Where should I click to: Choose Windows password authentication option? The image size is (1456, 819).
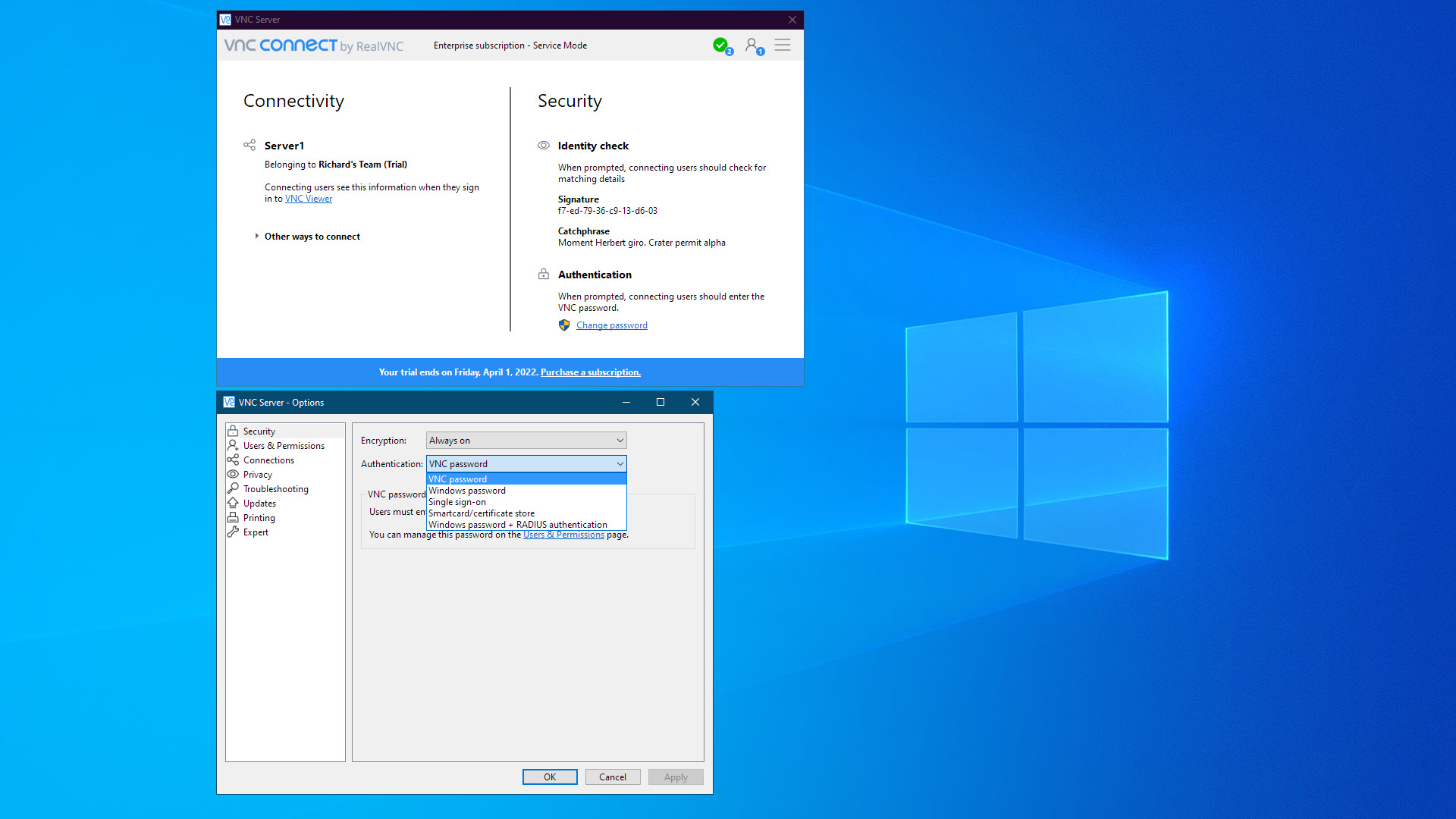coord(526,491)
